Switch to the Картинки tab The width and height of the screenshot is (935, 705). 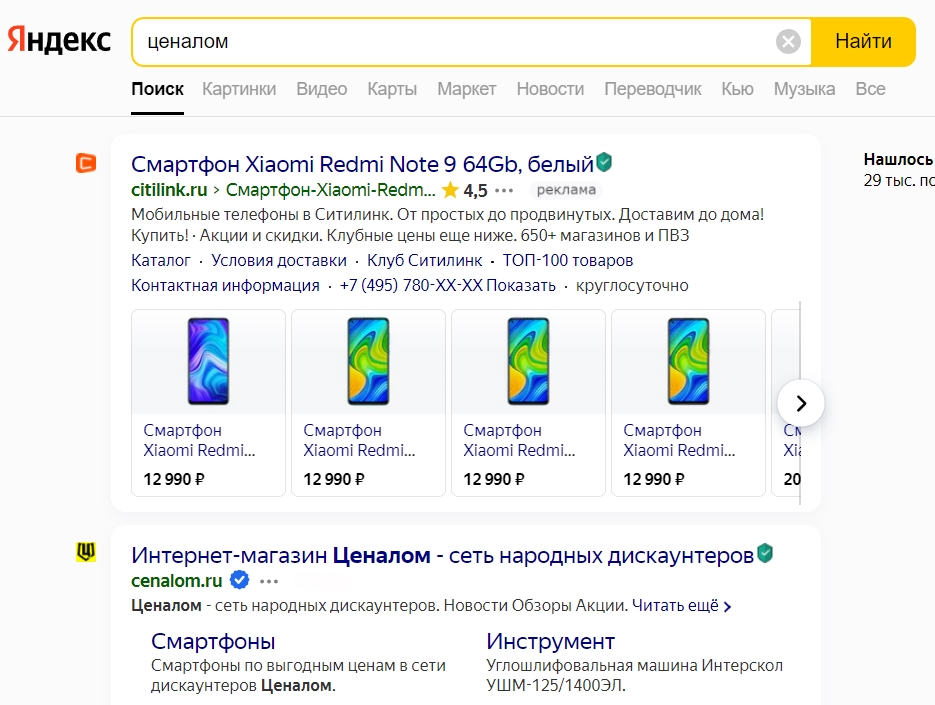pyautogui.click(x=239, y=89)
